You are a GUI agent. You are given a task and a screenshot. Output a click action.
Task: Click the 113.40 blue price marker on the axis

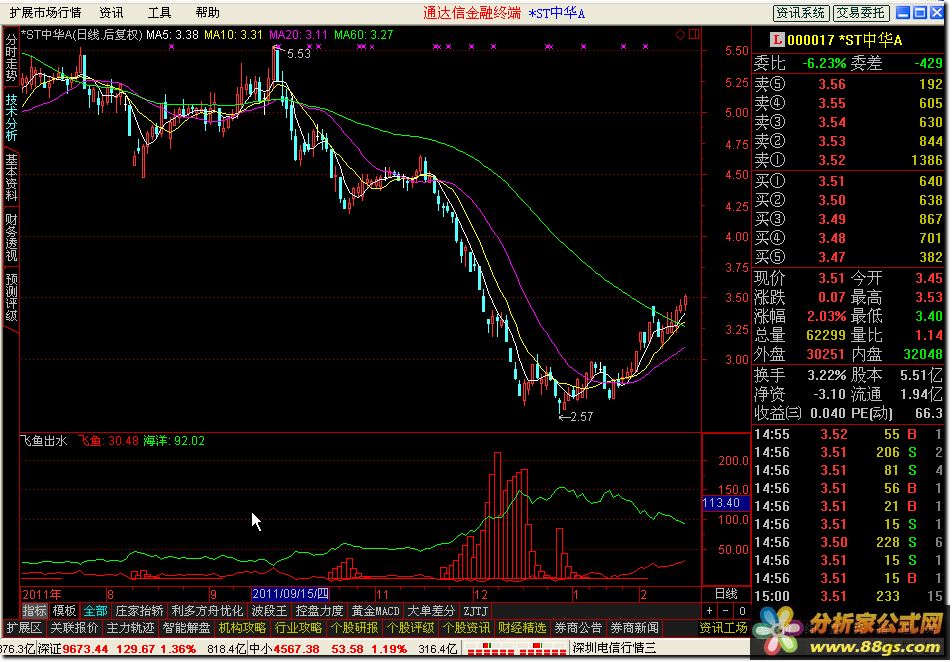721,502
